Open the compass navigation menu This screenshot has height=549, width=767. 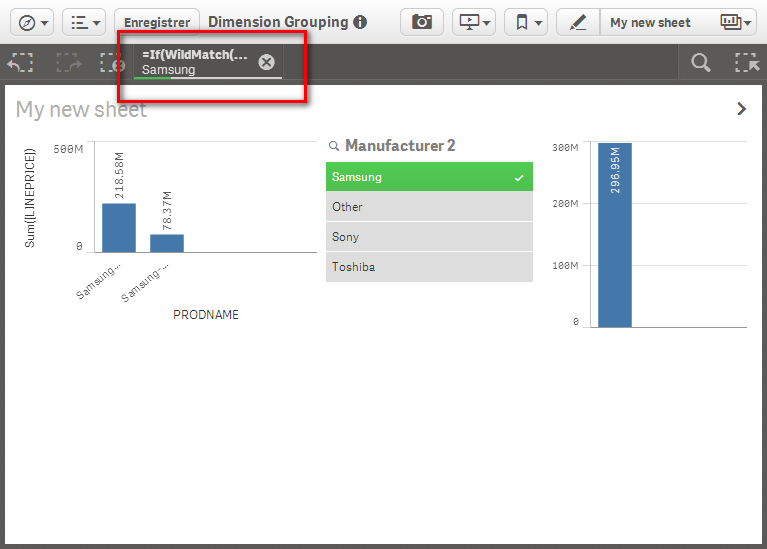[32, 23]
